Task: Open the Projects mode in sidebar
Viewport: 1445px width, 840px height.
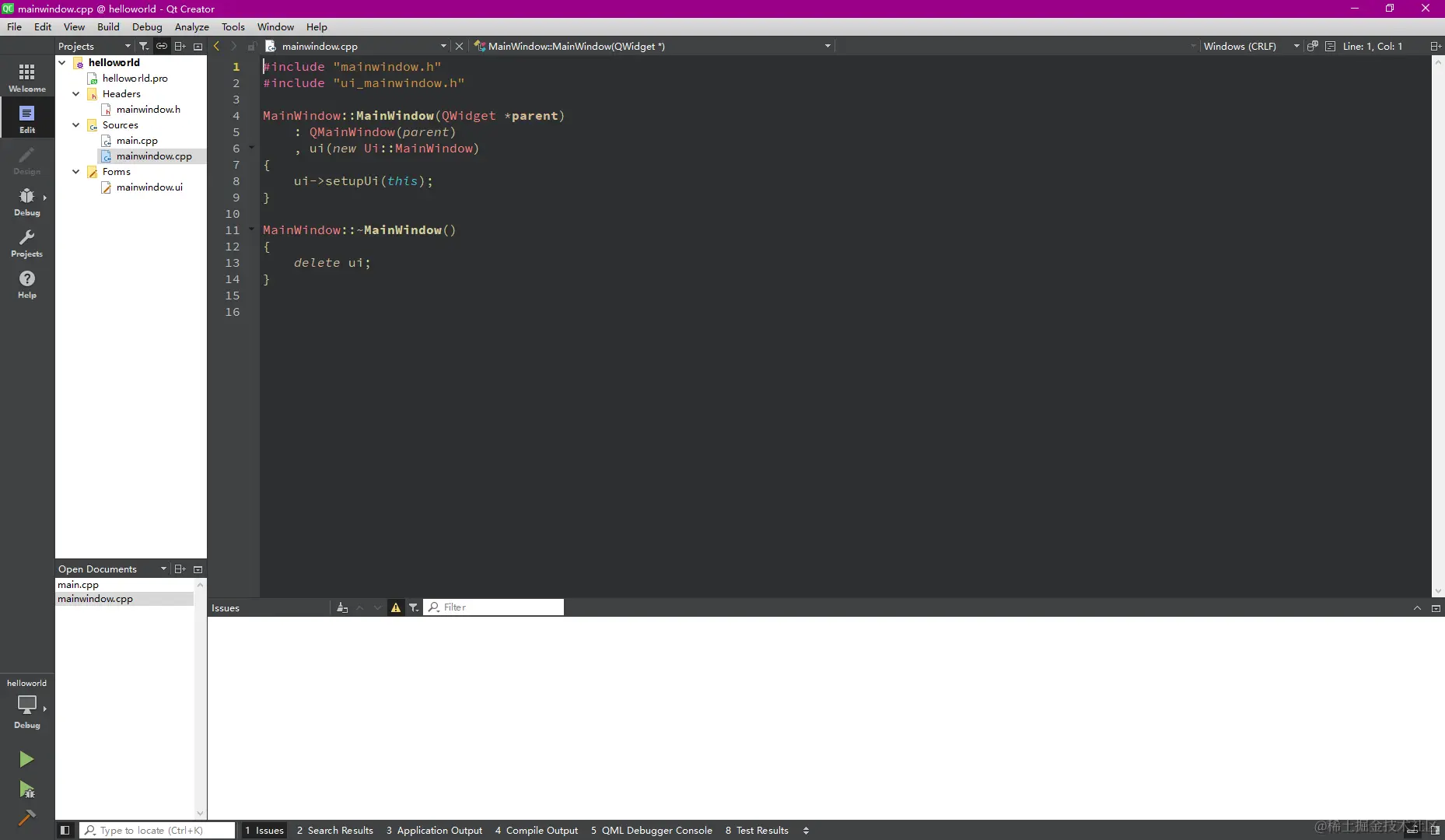Action: click(x=27, y=243)
